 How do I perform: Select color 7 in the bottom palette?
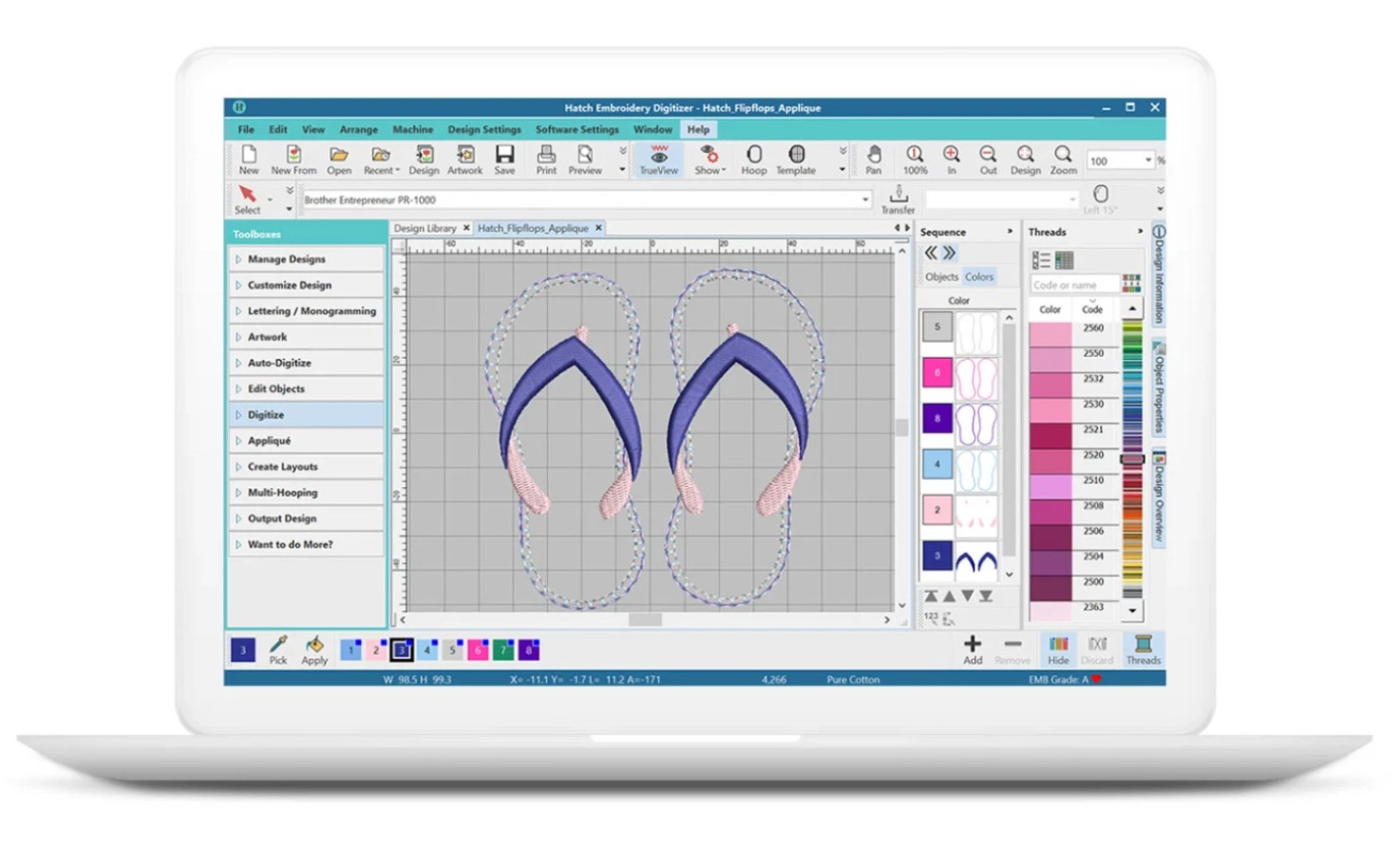coord(503,650)
